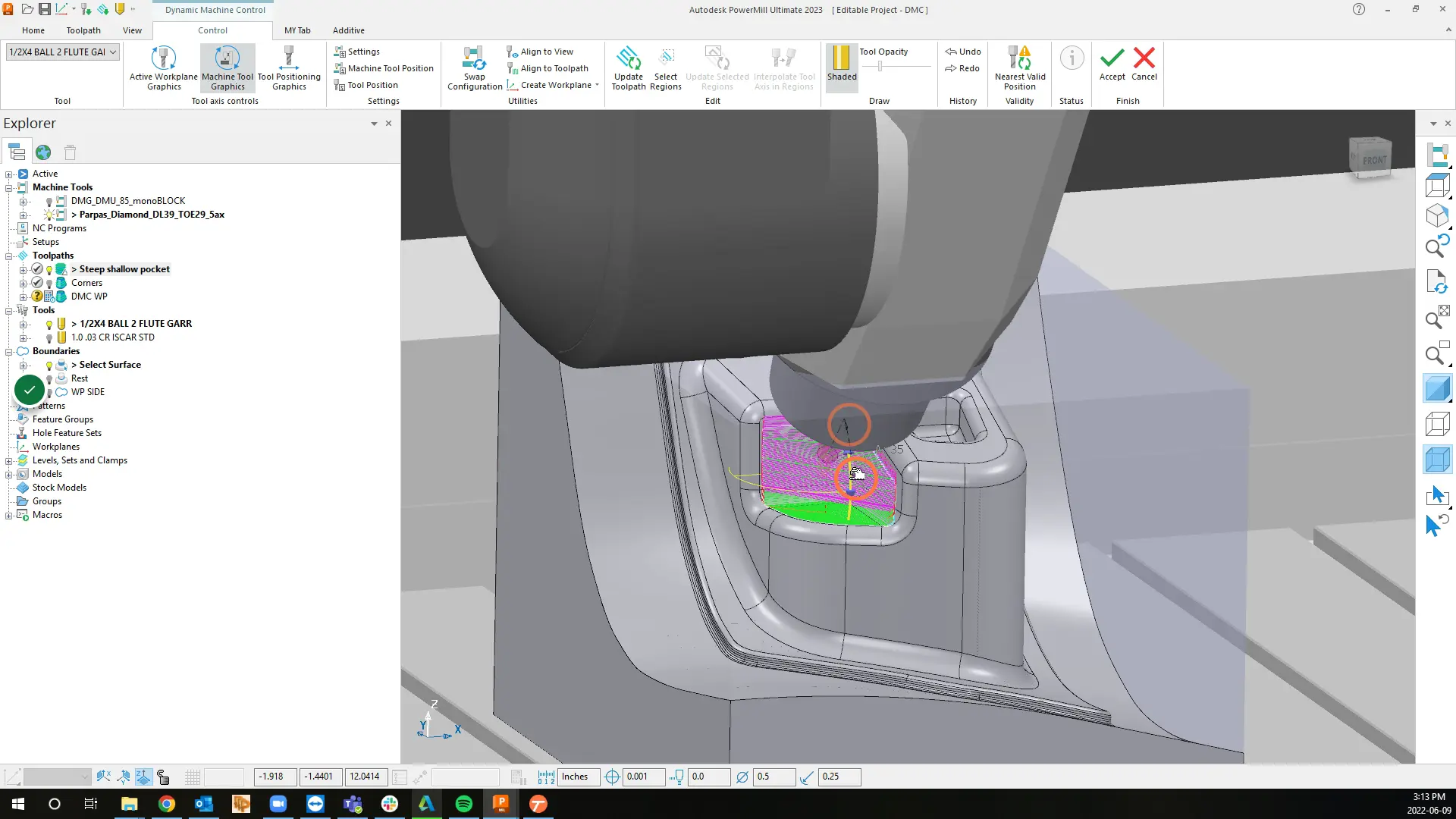Switch to Home ribbon tab
1456x819 pixels.
pyautogui.click(x=33, y=30)
